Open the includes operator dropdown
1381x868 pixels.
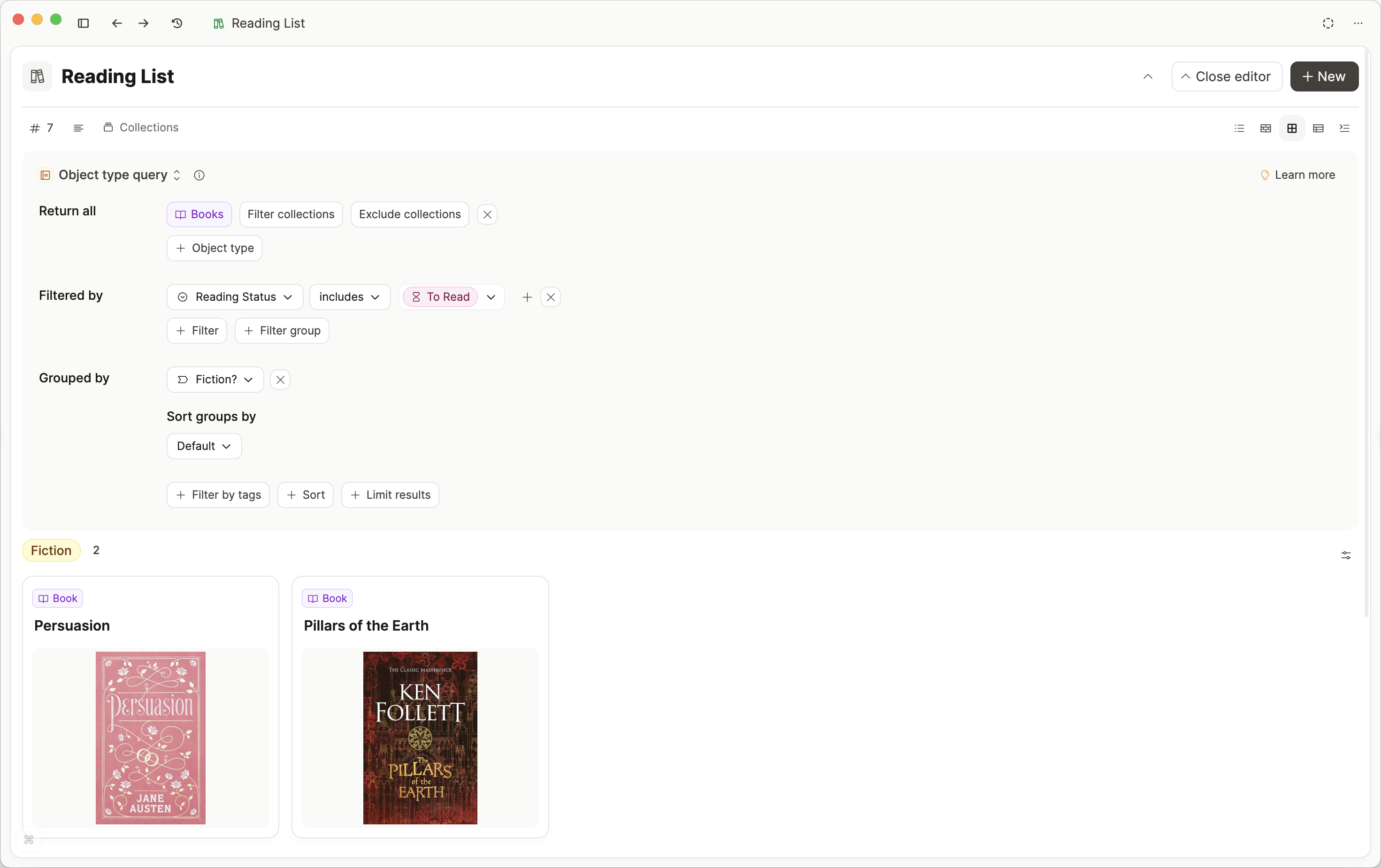coord(349,297)
